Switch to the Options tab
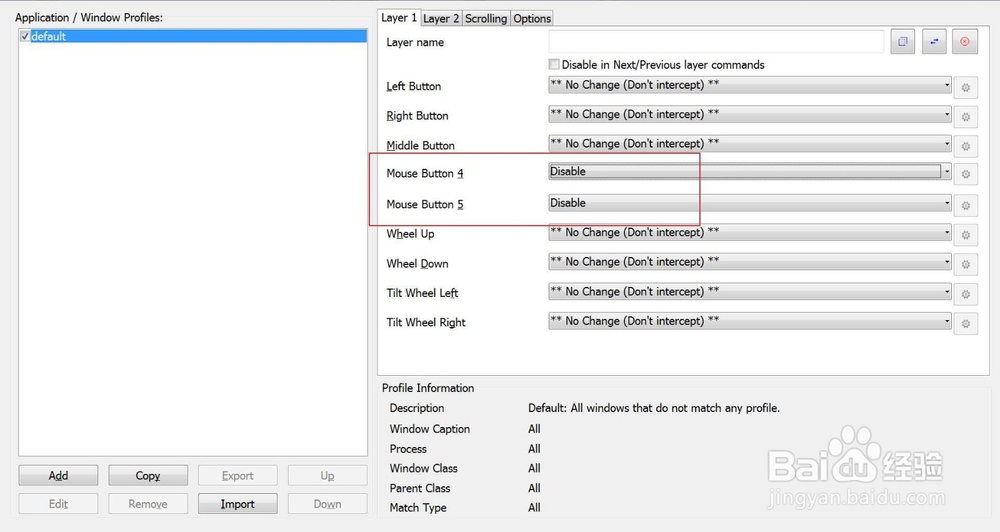The width and height of the screenshot is (1000, 532). click(532, 18)
